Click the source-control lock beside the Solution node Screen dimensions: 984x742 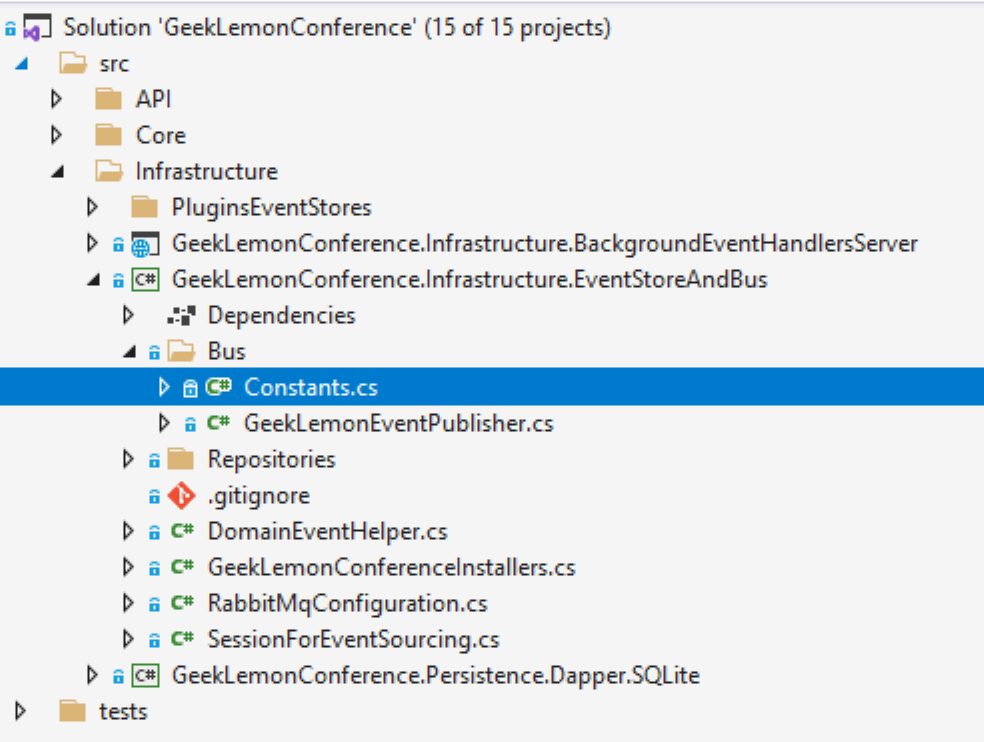pyautogui.click(x=11, y=28)
